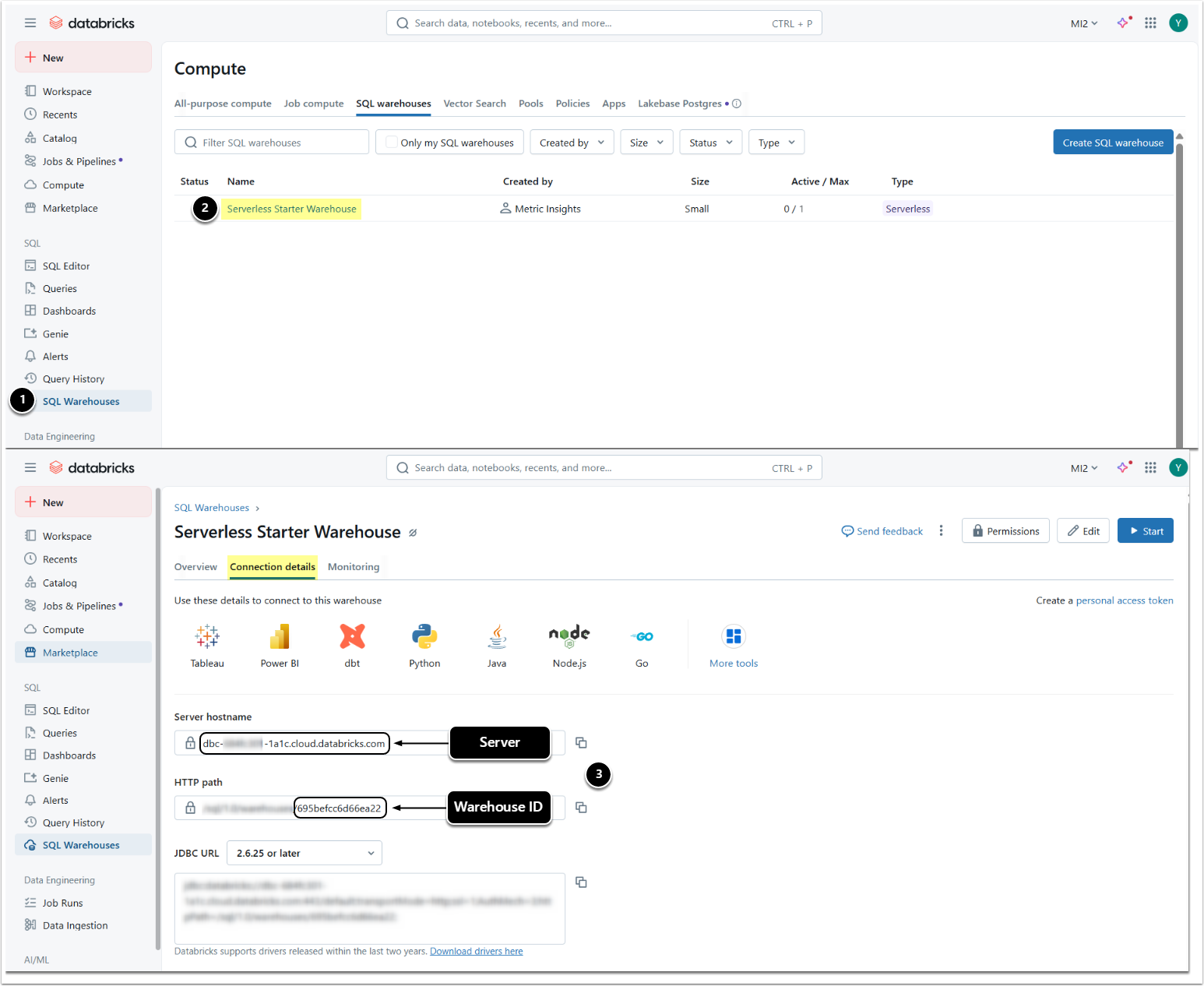Edit the warehouse settings
Screen dimensions: 1204x986
coord(1083,530)
